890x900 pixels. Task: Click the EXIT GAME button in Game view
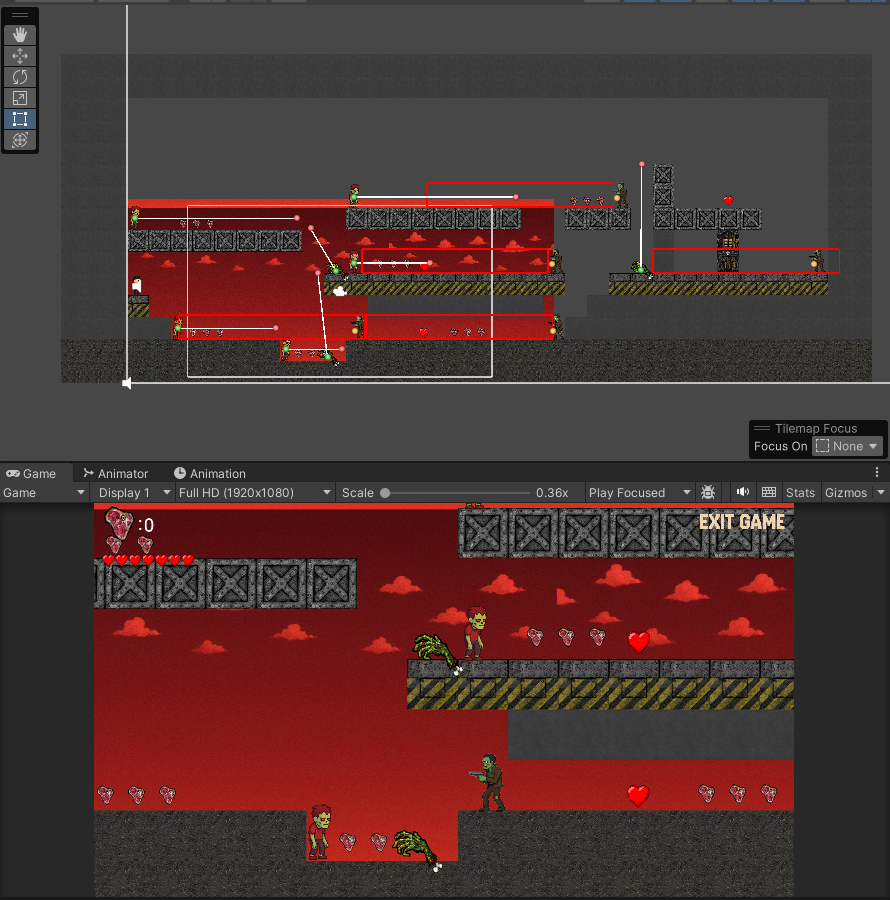coord(741,522)
